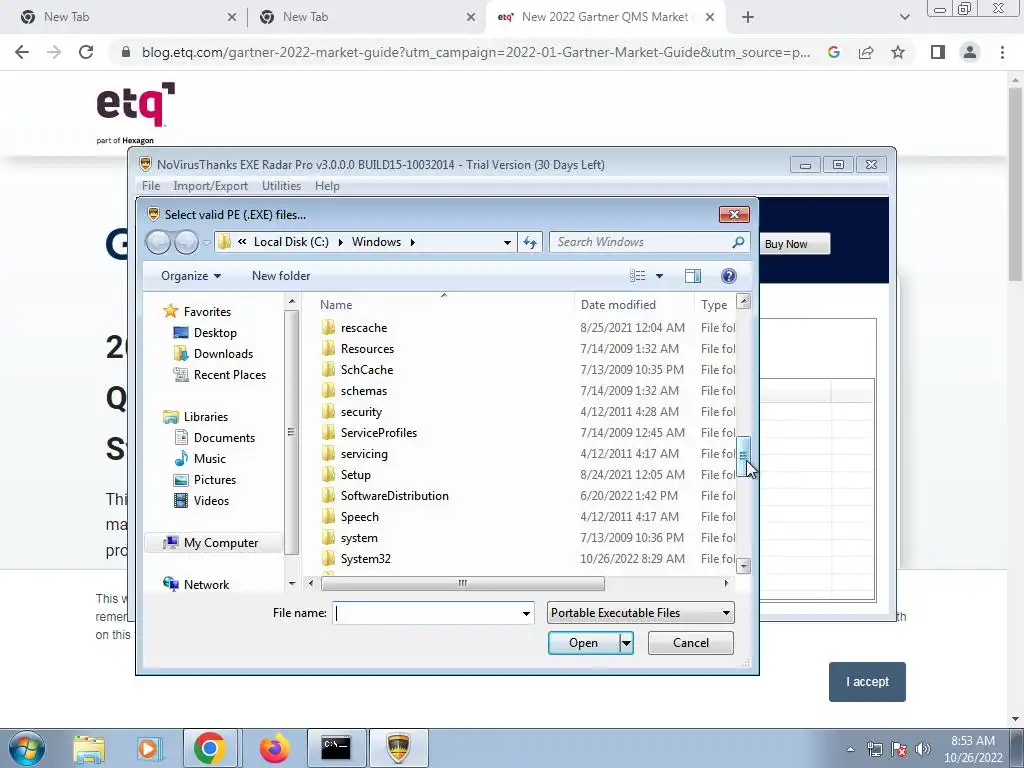Click the refresh button beside the address path
The height and width of the screenshot is (768, 1024).
[x=530, y=242]
